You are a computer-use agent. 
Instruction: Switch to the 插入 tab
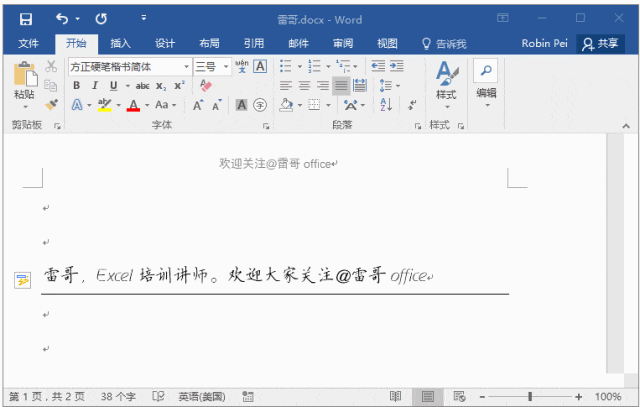pos(120,43)
